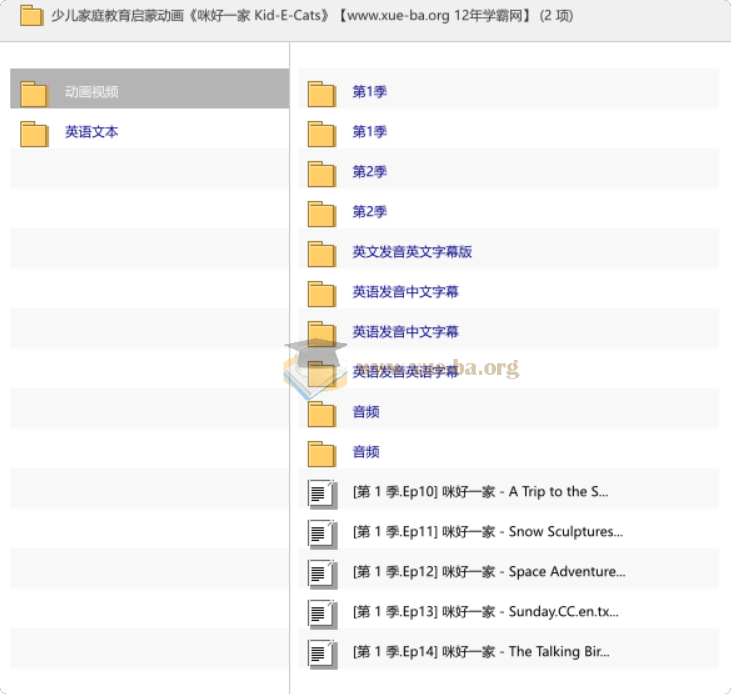
Task: Click the Ep12 Space Adventure document icon
Action: [x=321, y=573]
